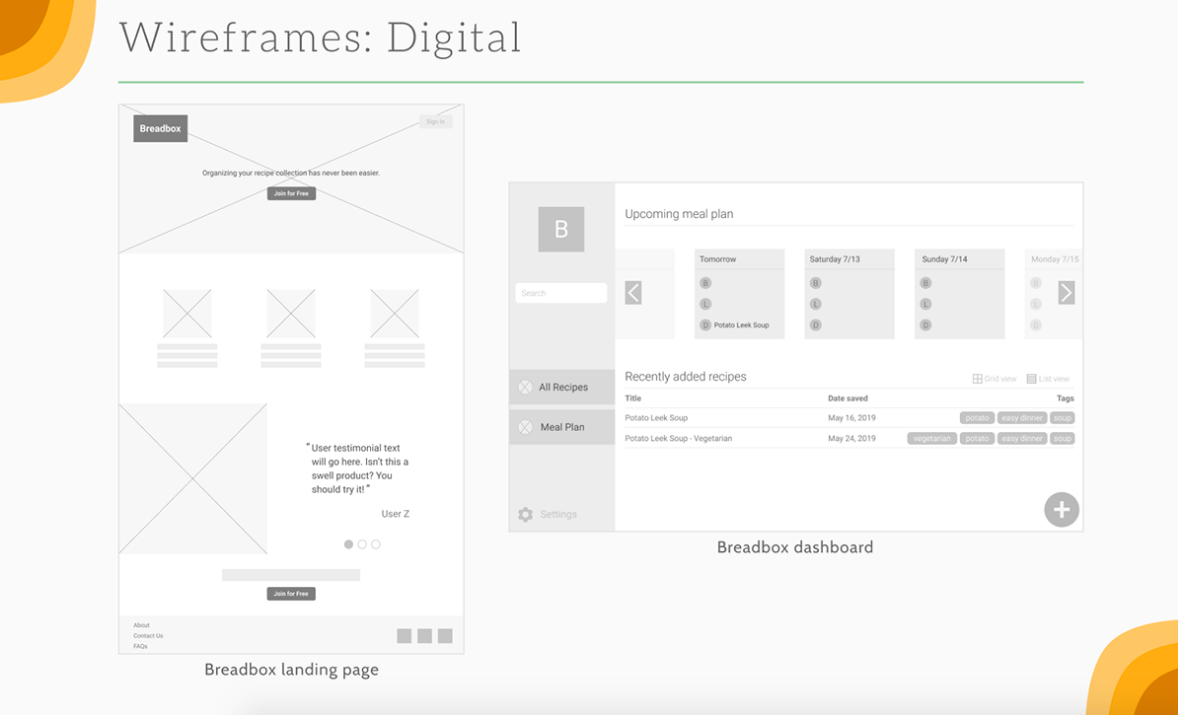Click the Search input field

(561, 292)
